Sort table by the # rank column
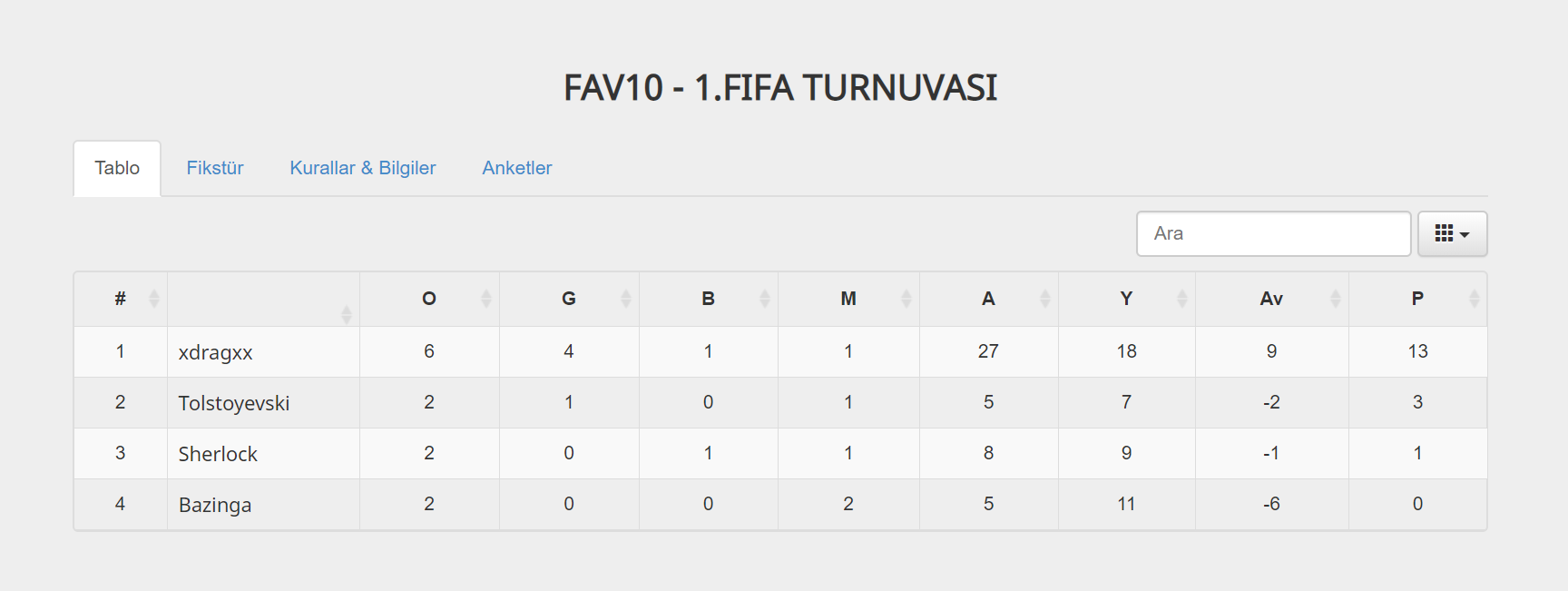 (121, 299)
